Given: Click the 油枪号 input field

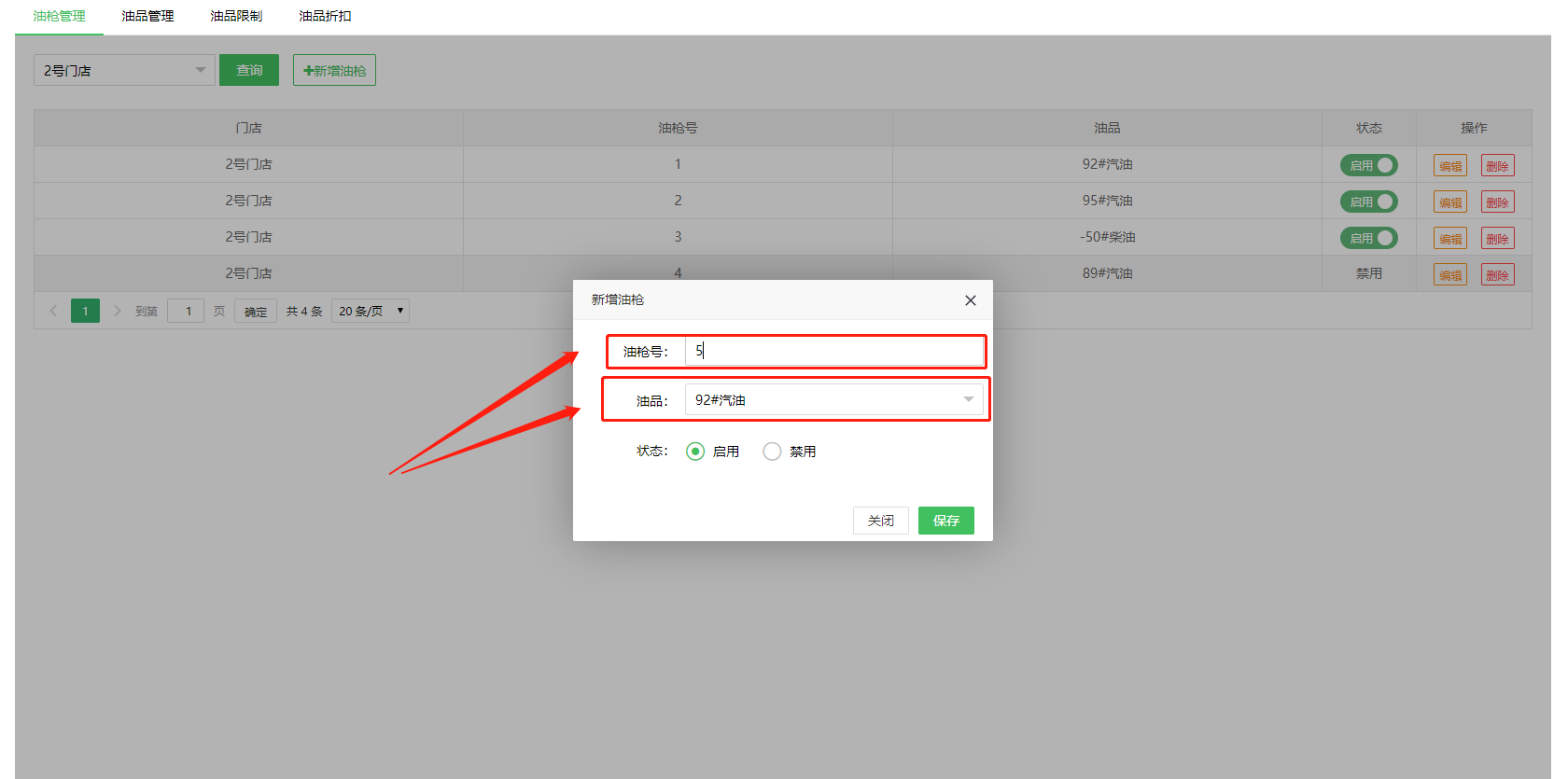Looking at the screenshot, I should coord(833,351).
